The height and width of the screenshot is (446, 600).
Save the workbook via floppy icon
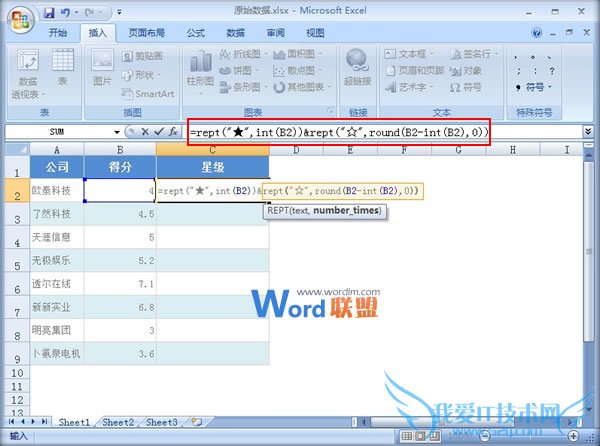49,13
